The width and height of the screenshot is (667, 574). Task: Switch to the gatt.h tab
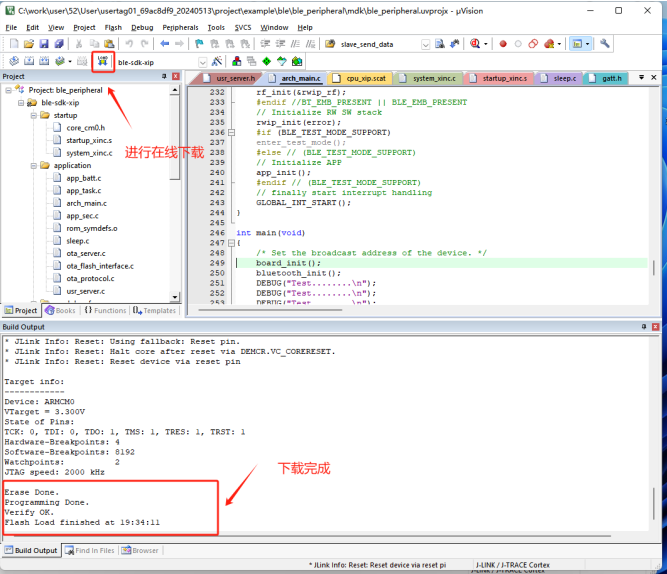pyautogui.click(x=606, y=78)
